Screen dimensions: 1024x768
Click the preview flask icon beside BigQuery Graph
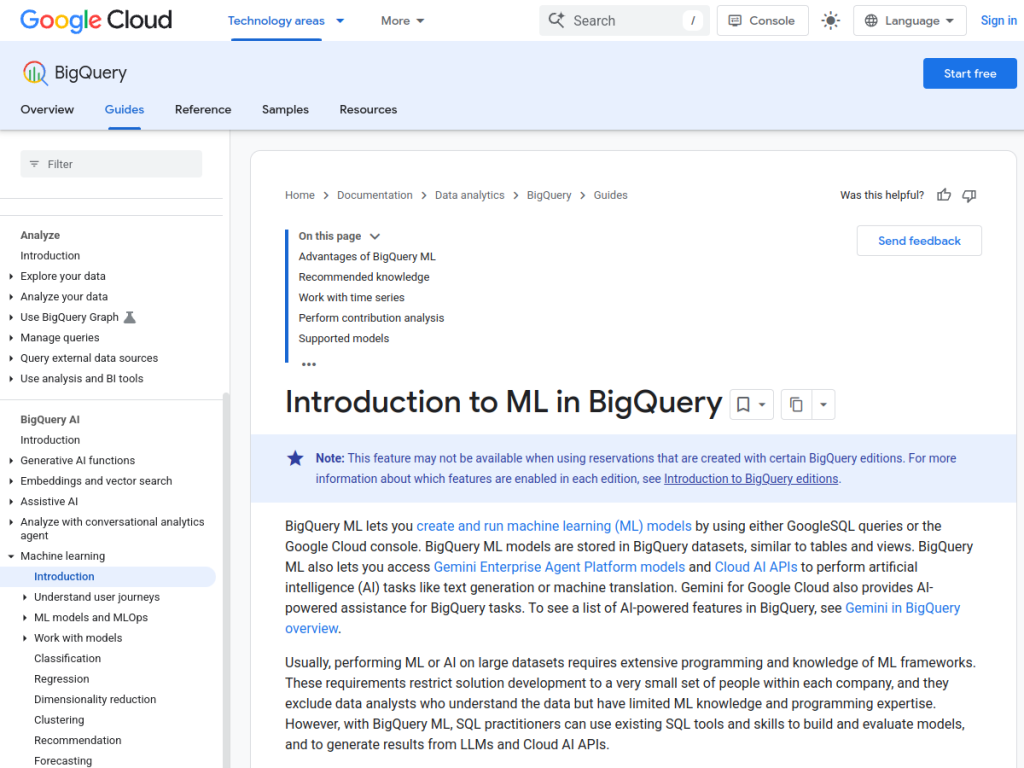coord(130,317)
